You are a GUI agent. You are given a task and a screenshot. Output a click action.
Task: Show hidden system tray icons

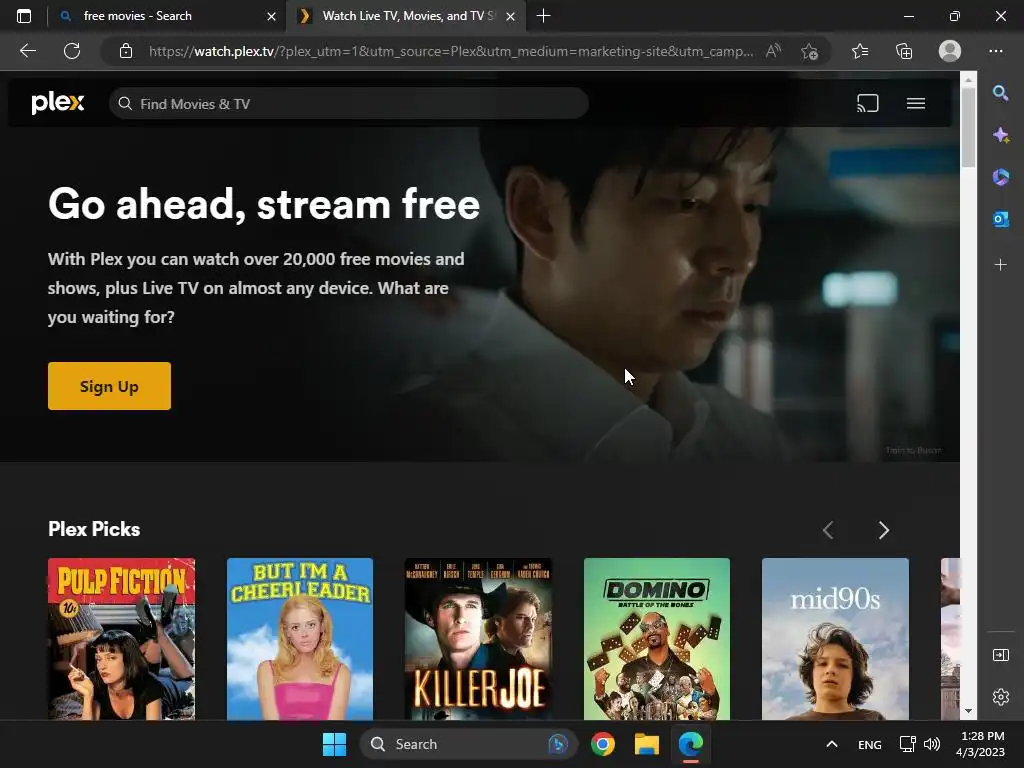[831, 744]
